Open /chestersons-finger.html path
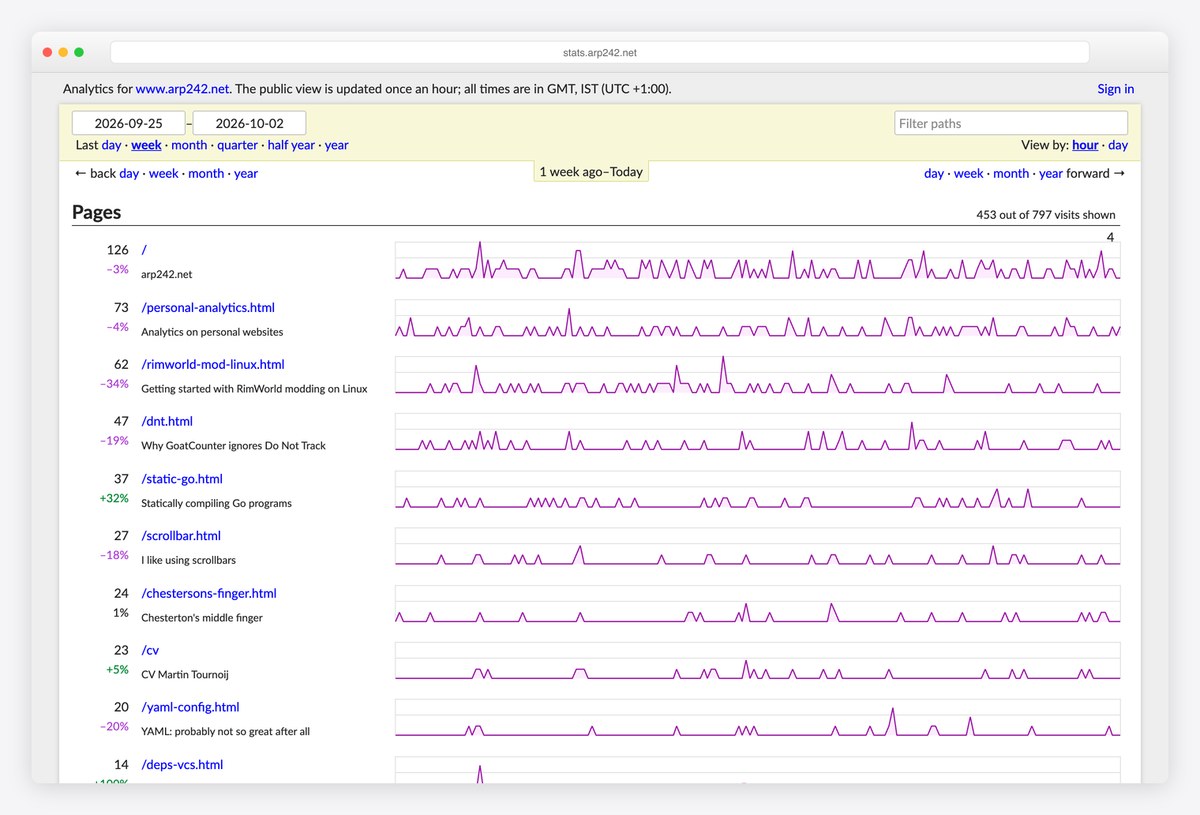The width and height of the screenshot is (1200, 815). [209, 593]
